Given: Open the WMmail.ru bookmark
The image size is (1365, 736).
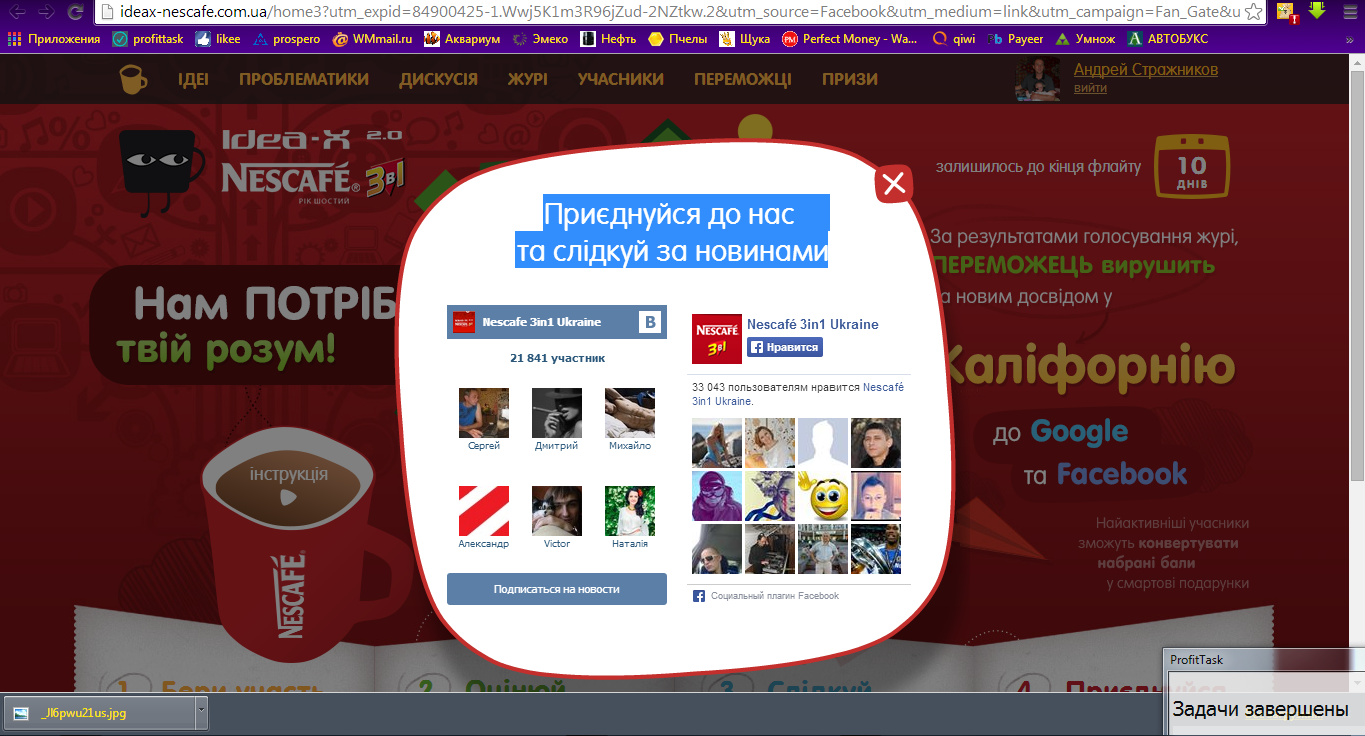Looking at the screenshot, I should pyautogui.click(x=372, y=39).
